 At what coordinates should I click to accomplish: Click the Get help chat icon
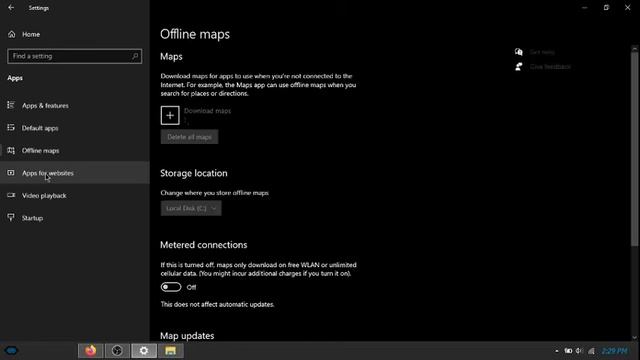pyautogui.click(x=519, y=52)
